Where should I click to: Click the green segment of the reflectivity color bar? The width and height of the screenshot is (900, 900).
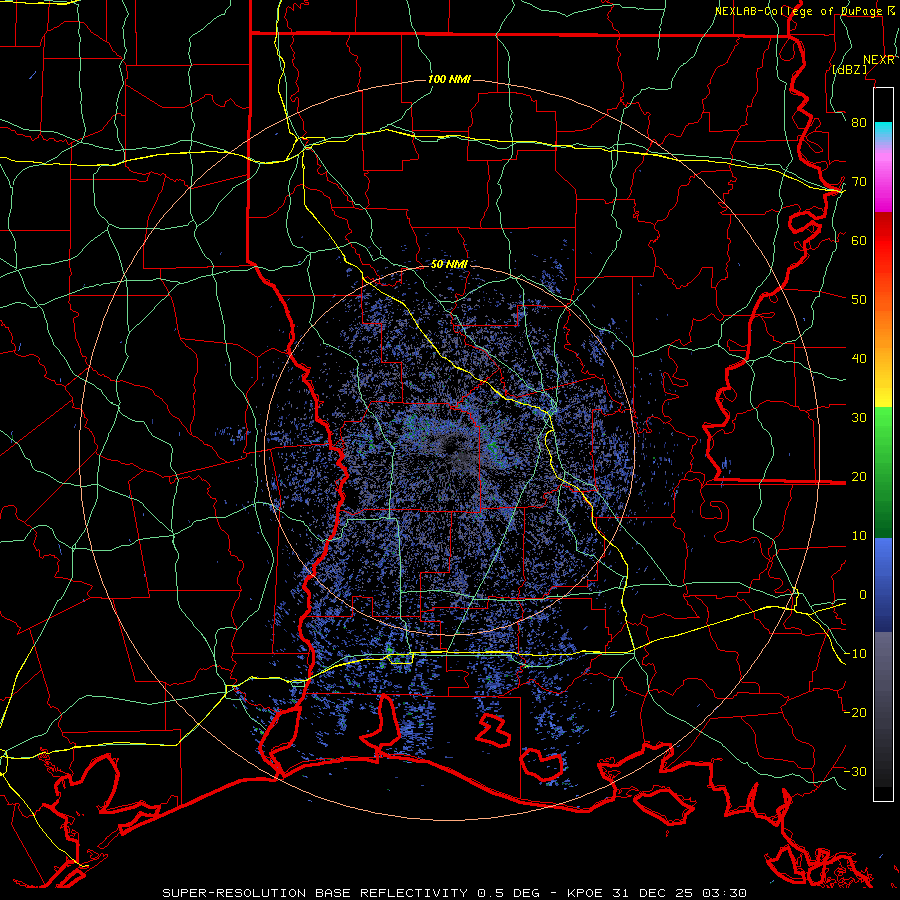click(883, 472)
